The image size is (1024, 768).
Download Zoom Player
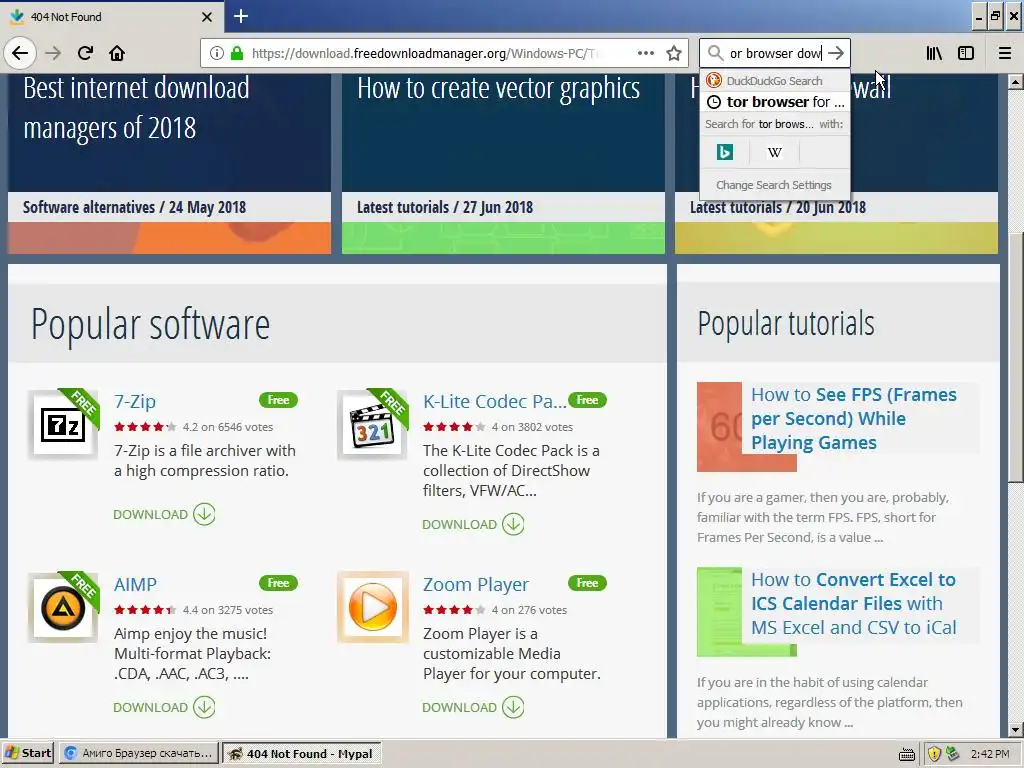click(x=473, y=707)
